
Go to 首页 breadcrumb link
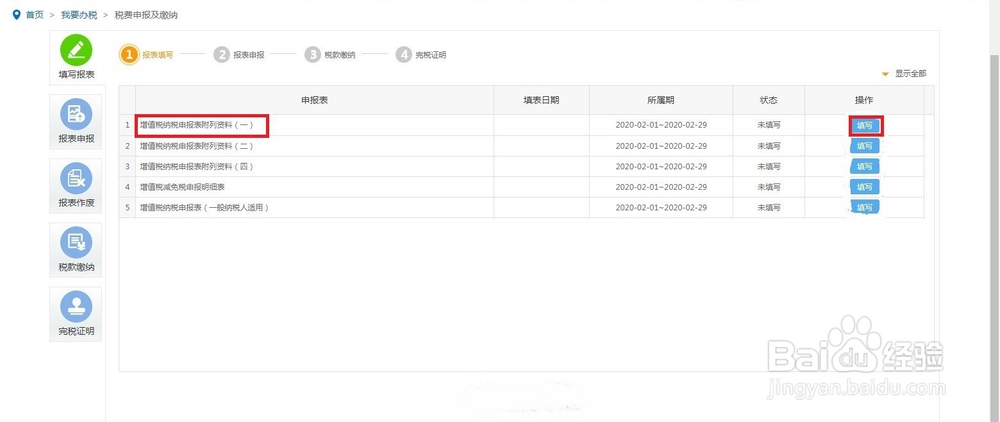tap(34, 15)
